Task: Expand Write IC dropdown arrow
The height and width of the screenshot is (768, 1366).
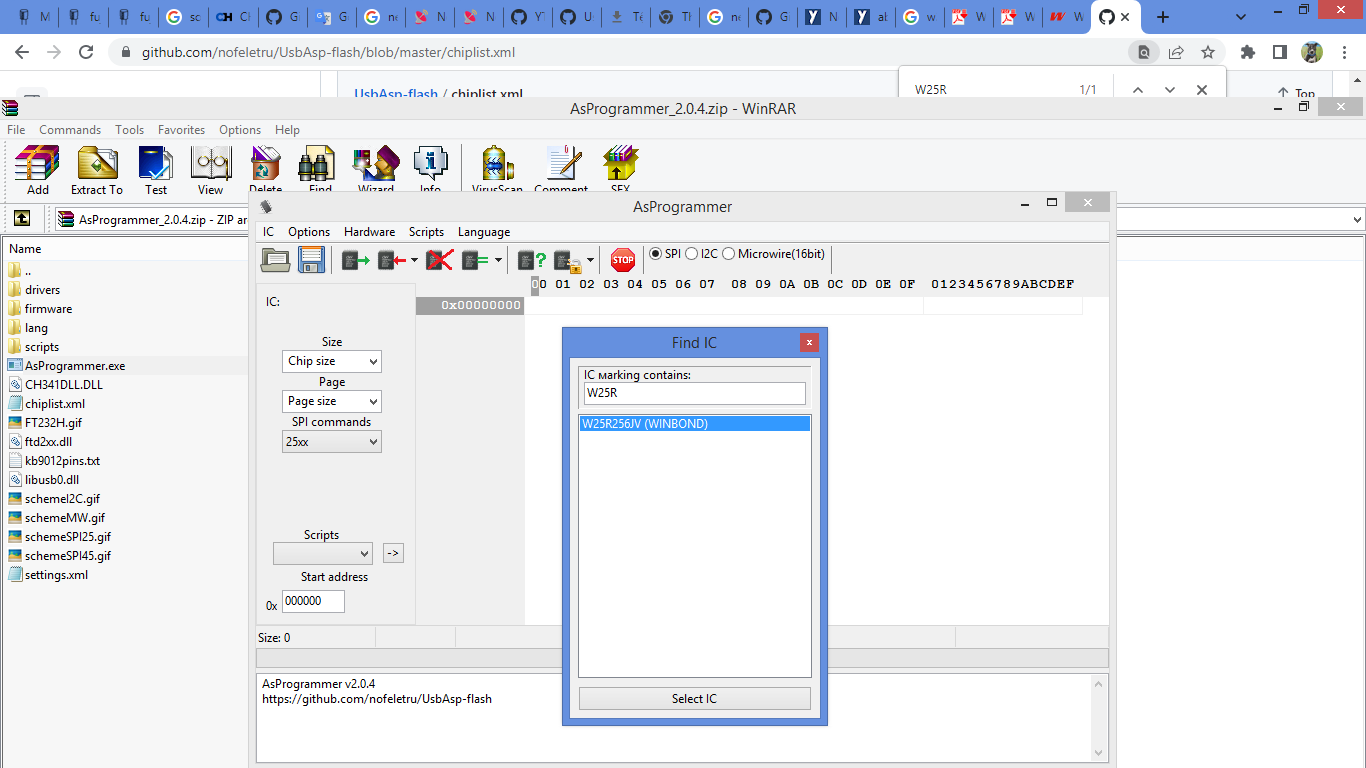Action: tap(414, 261)
